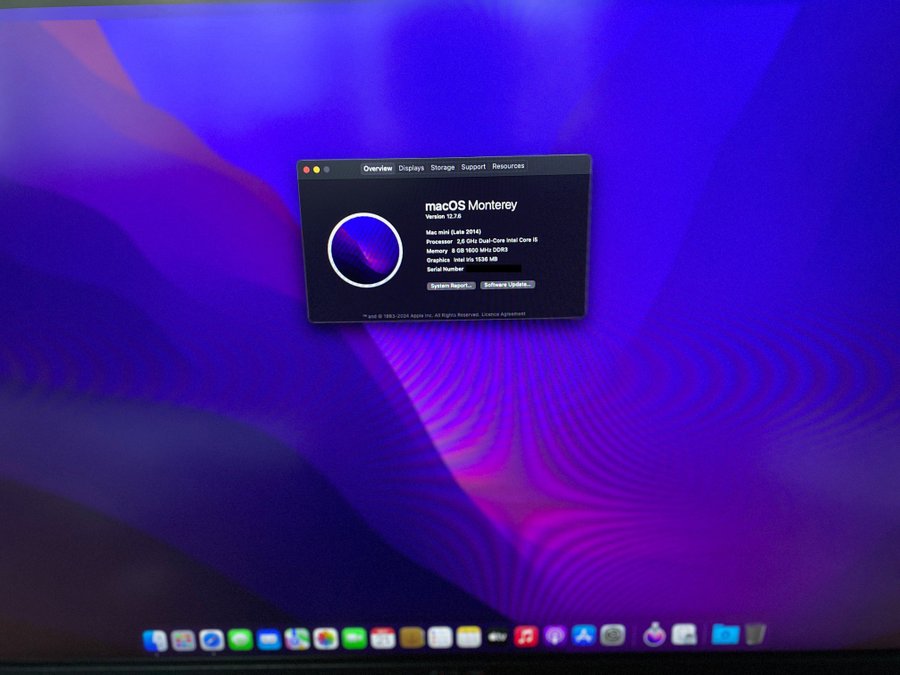Launch Photos from the dock
Screen dimensions: 900x675
(325, 639)
